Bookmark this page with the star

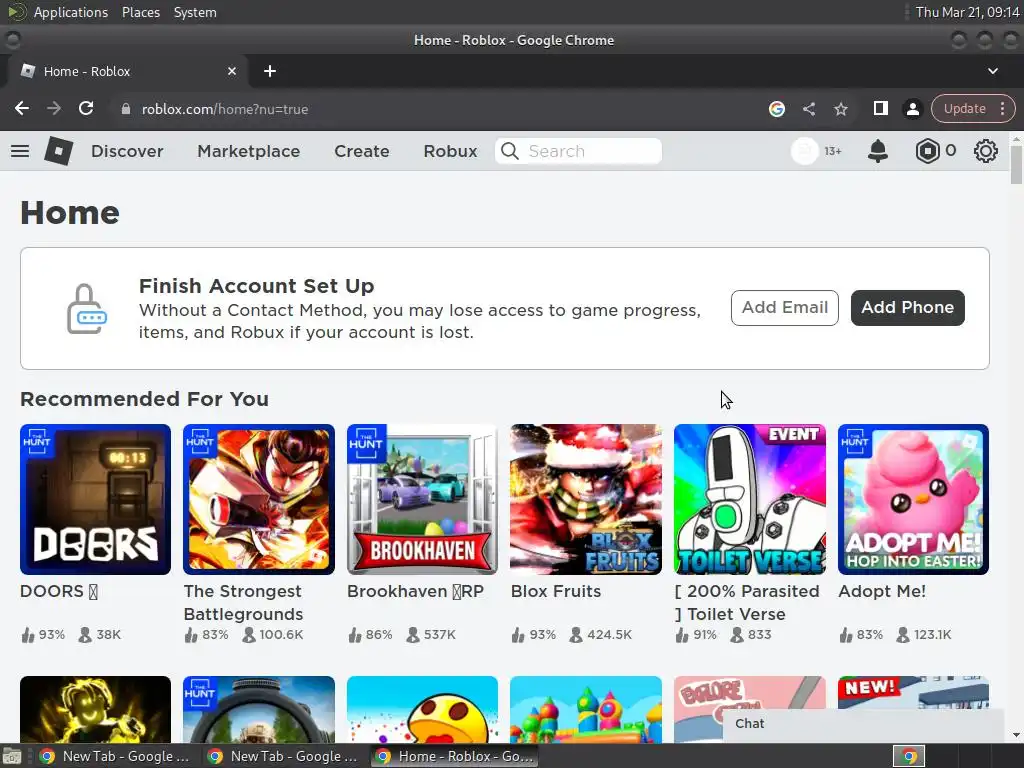[840, 108]
